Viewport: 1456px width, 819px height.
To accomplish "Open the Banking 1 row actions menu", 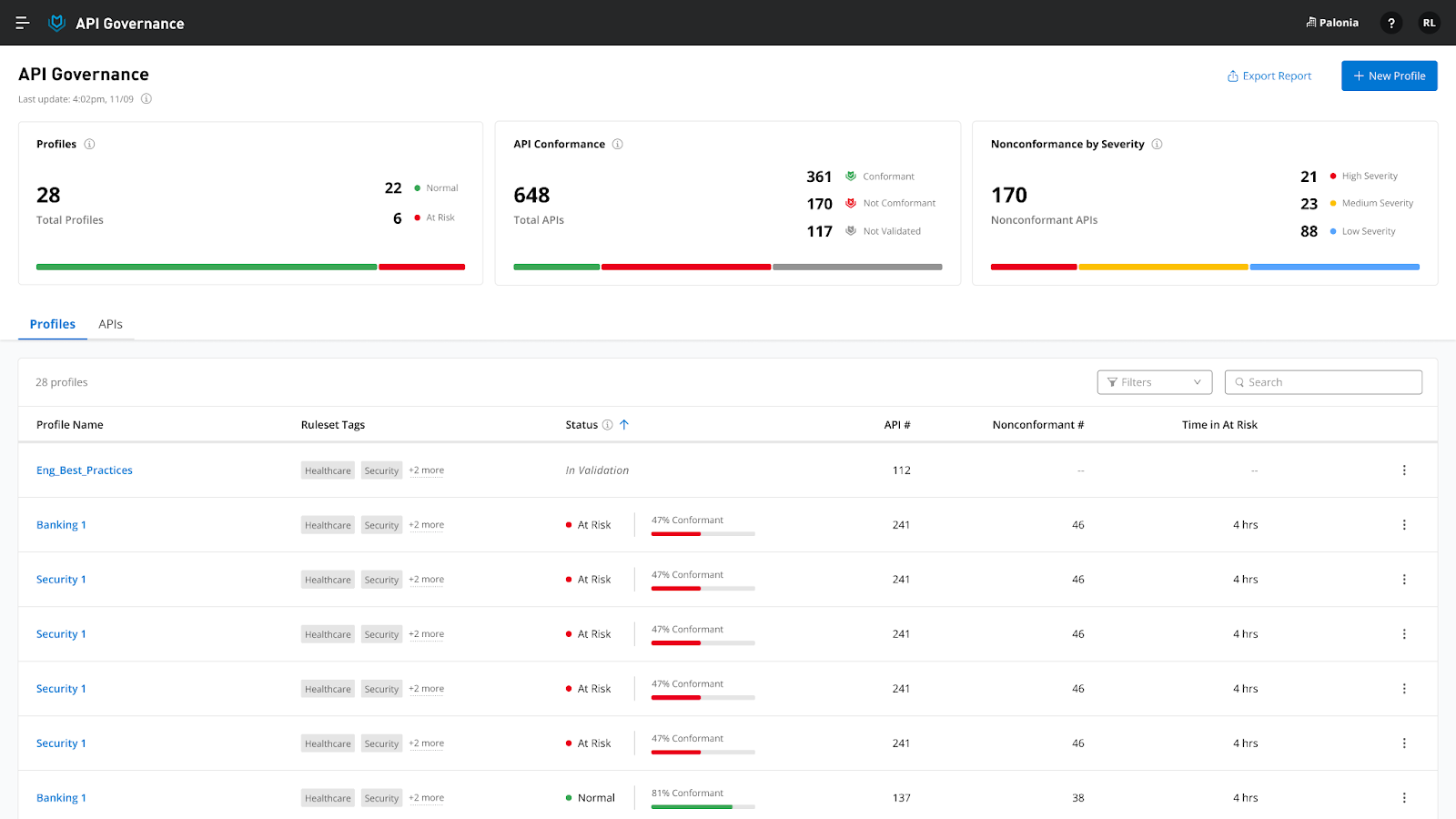I will tap(1404, 524).
